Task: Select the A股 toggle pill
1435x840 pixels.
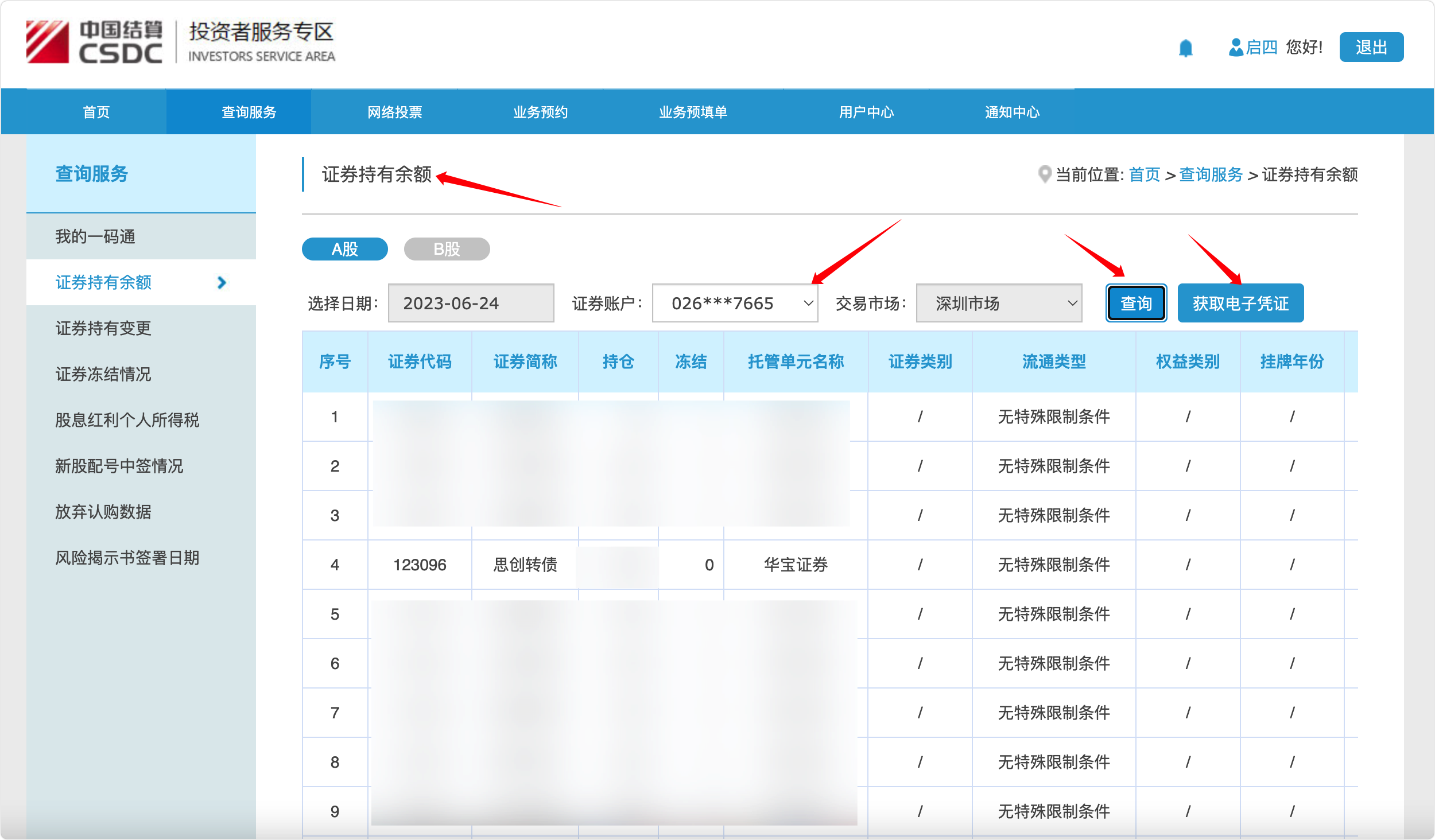Action: pos(344,249)
